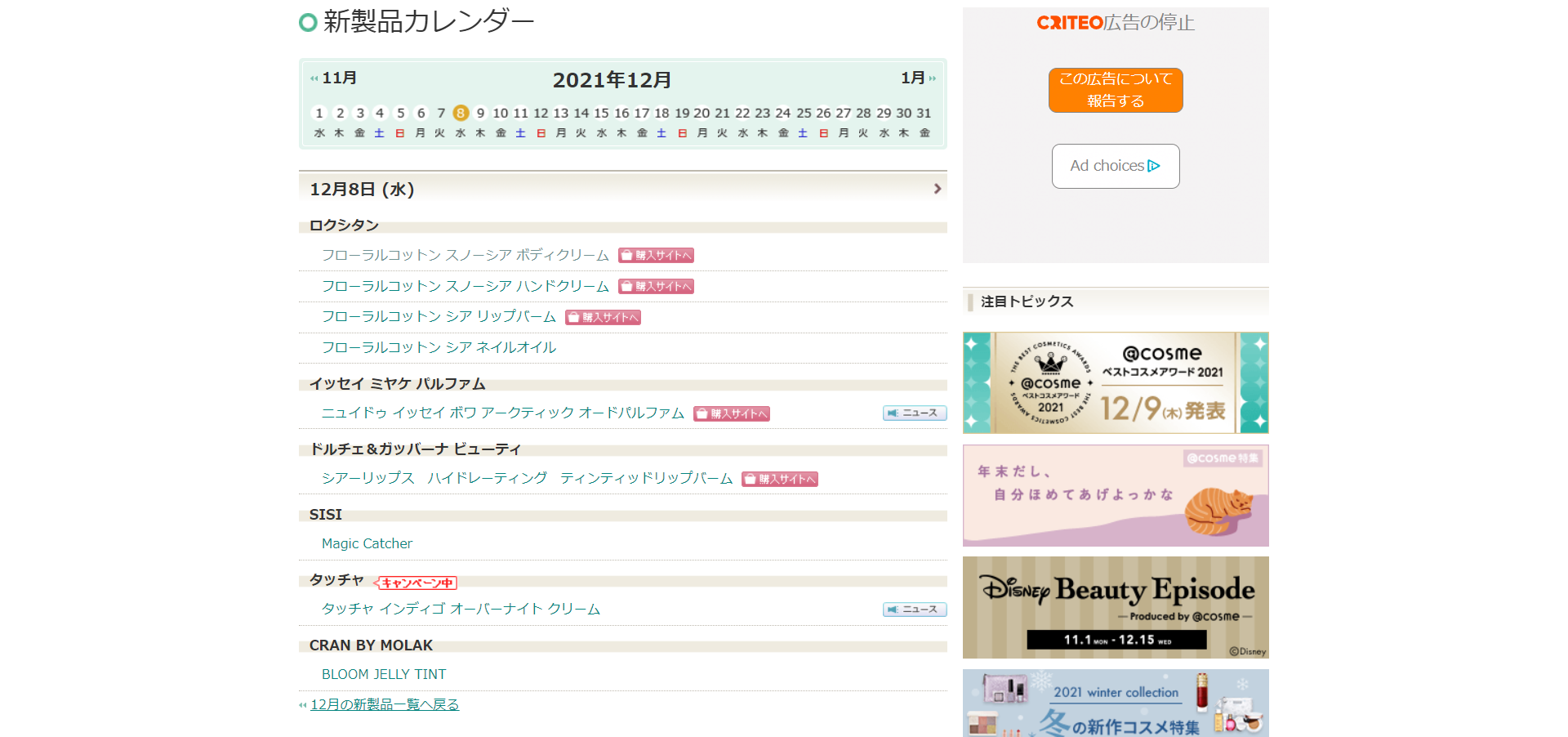Image resolution: width=1568 pixels, height=737 pixels.
Task: Open フローラルコットン スノーシア ハンドクリーム link
Action: click(x=465, y=286)
